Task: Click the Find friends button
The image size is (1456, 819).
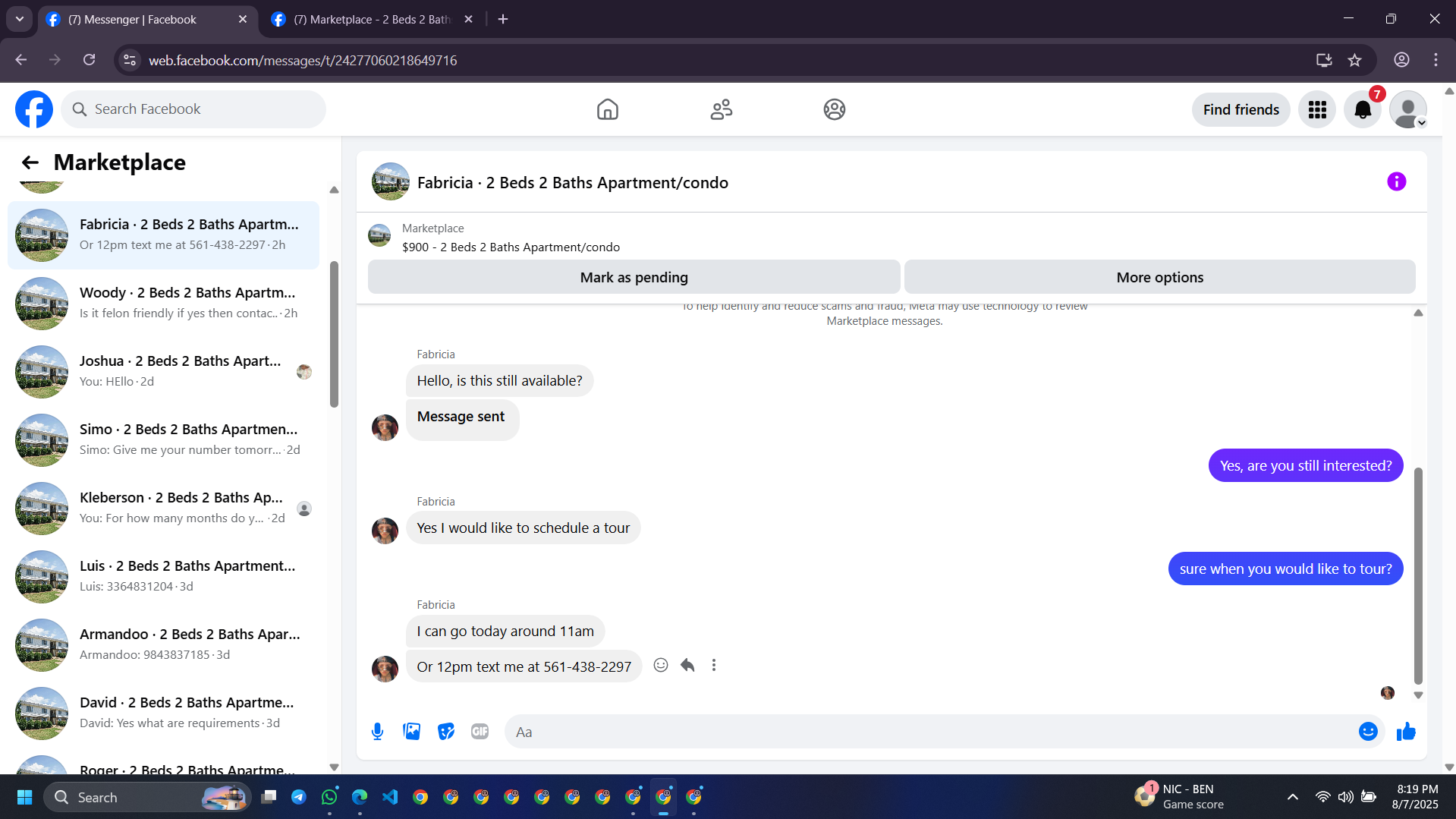Action: point(1241,110)
